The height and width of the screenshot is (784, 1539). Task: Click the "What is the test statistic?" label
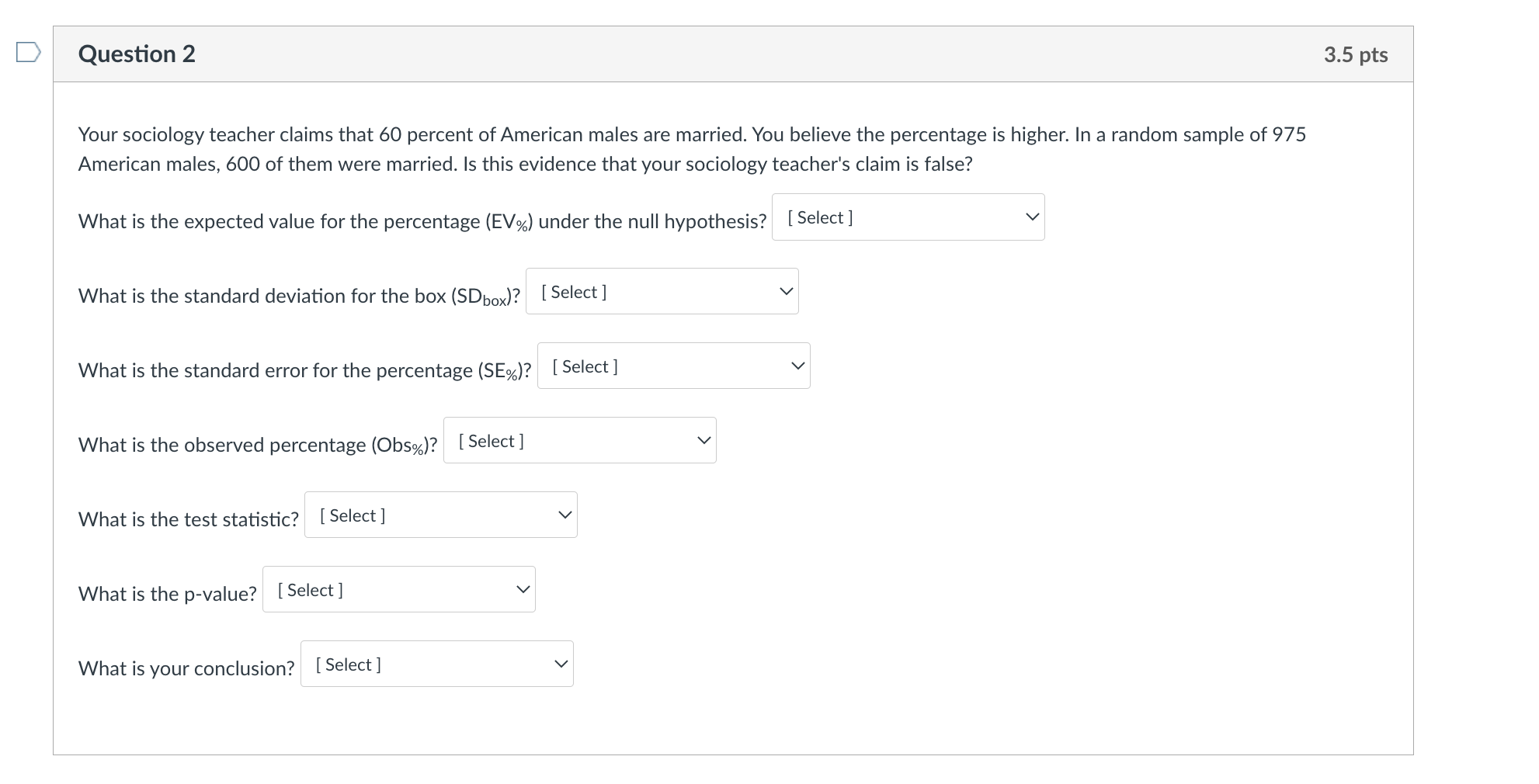(x=188, y=520)
